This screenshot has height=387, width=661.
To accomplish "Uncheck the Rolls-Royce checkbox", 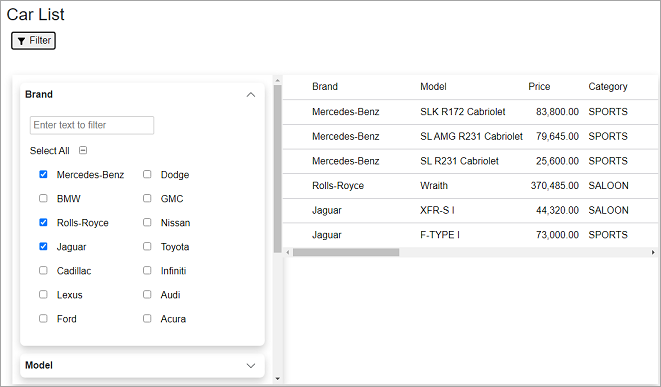I will point(43,222).
